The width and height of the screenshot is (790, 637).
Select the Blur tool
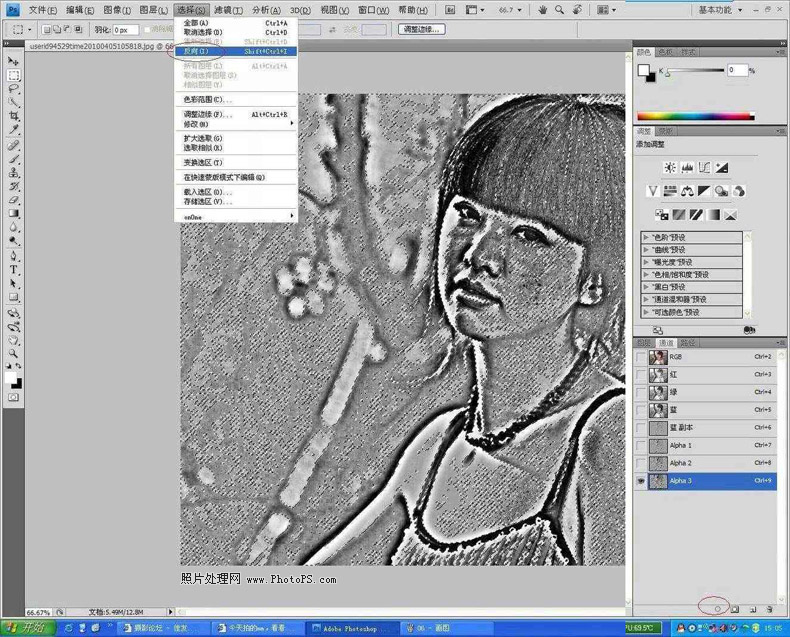coord(14,227)
